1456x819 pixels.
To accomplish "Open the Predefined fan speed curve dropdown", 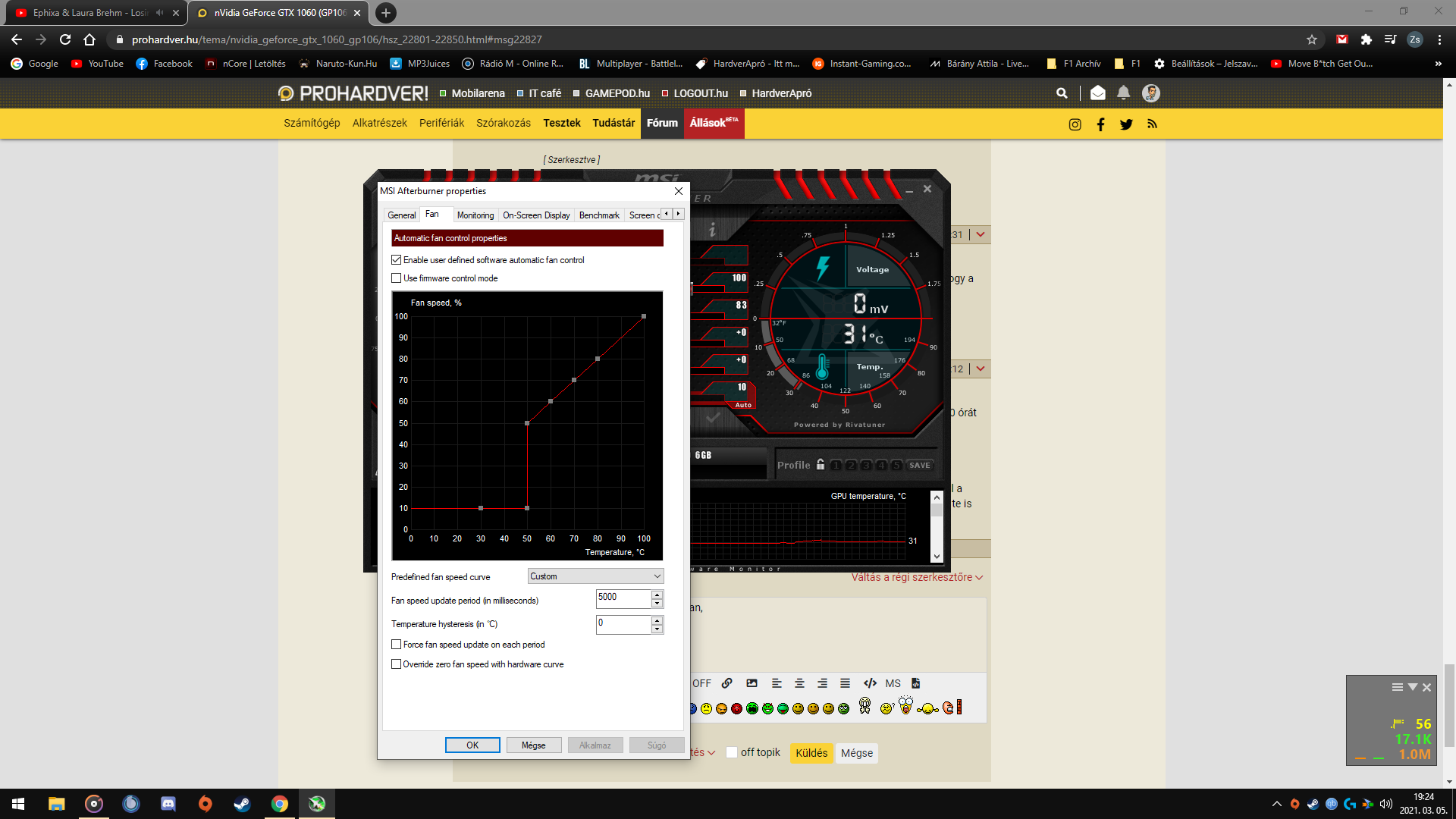I will pos(595,576).
